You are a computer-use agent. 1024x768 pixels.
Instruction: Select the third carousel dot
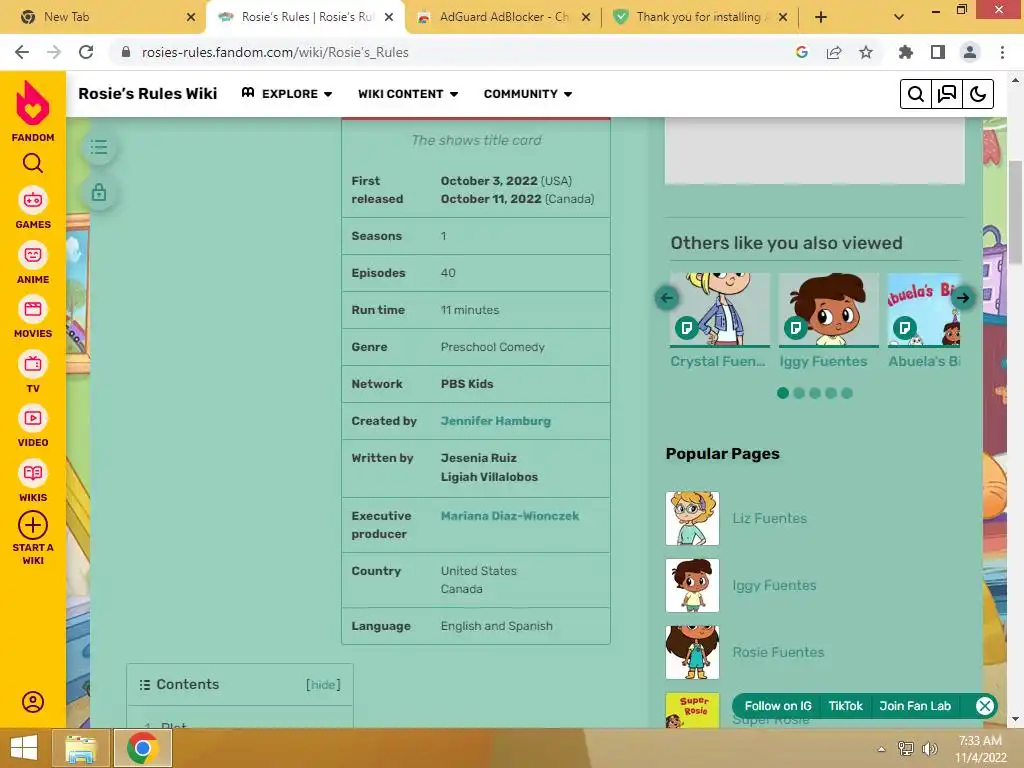pos(815,393)
